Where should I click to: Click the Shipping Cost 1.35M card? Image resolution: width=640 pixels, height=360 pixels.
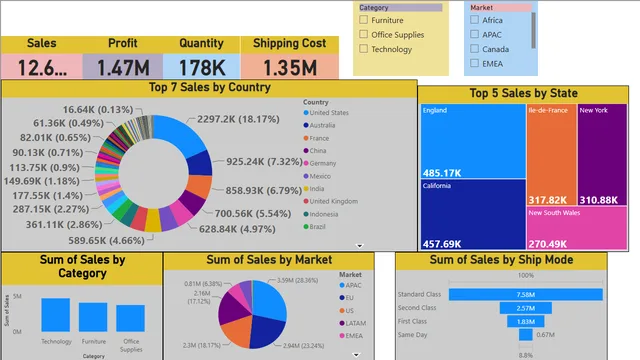pos(290,66)
